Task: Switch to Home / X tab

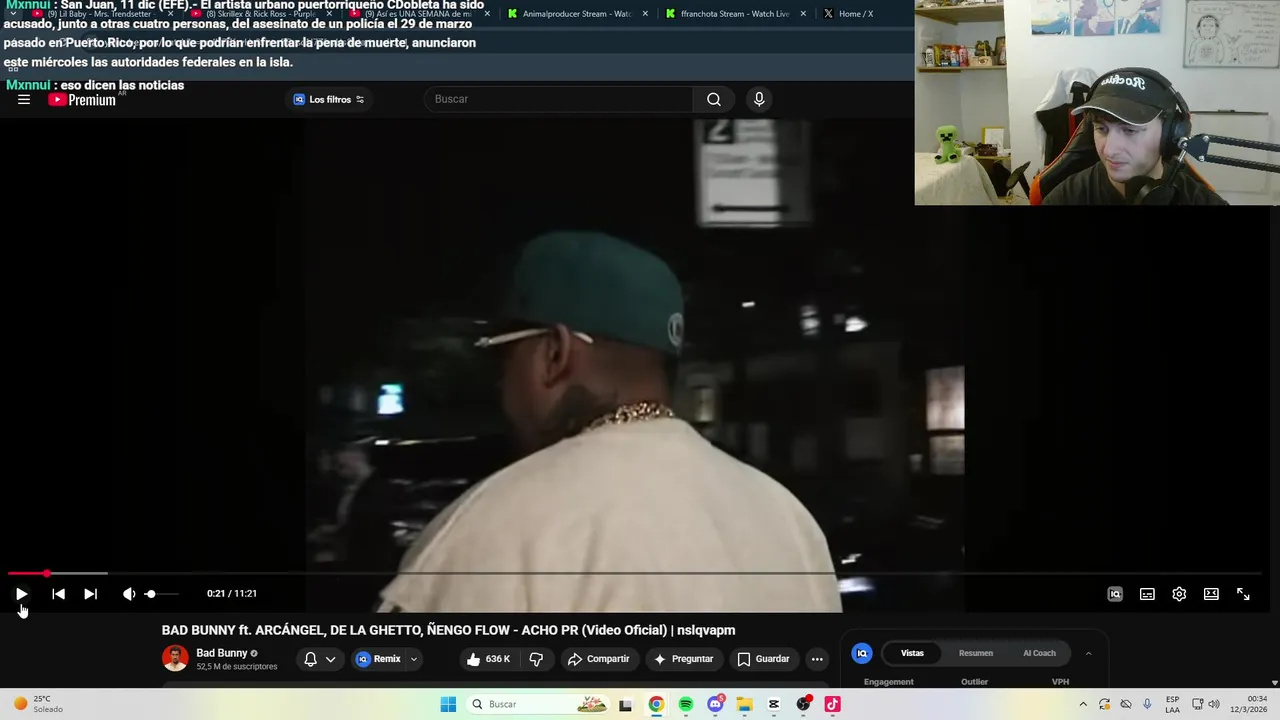Action: (855, 14)
